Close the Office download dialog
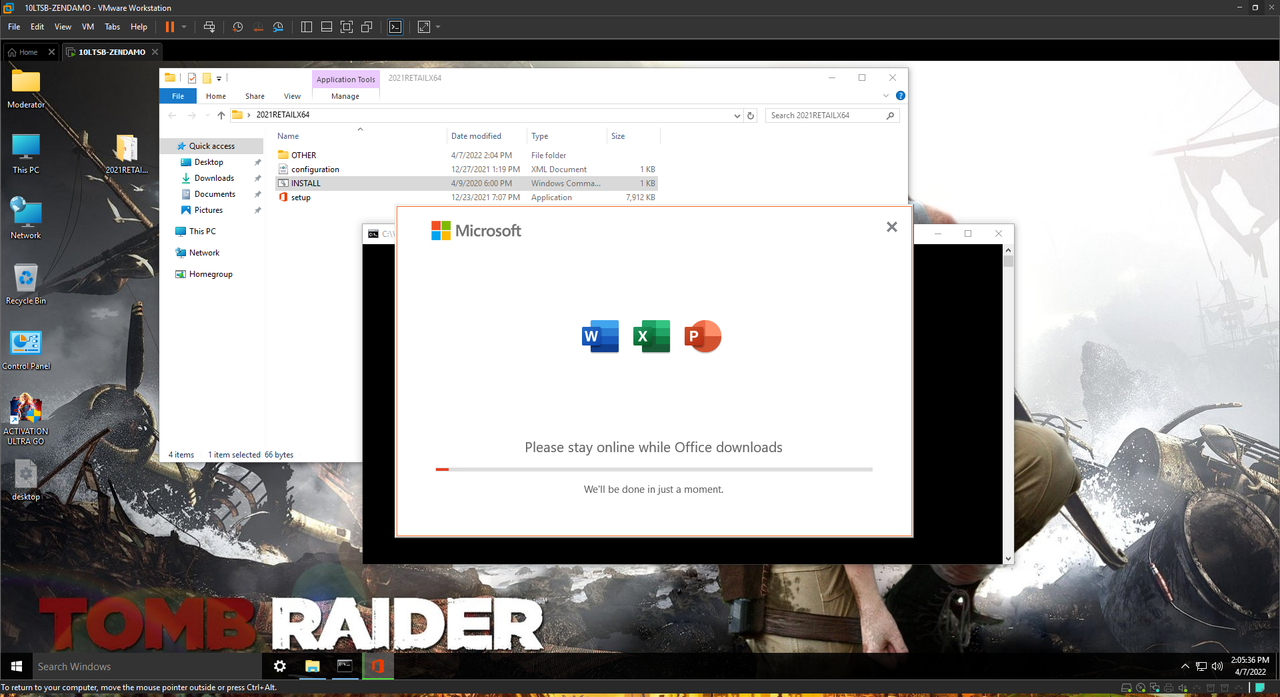Screen dimensions: 1280x697 pos(892,227)
